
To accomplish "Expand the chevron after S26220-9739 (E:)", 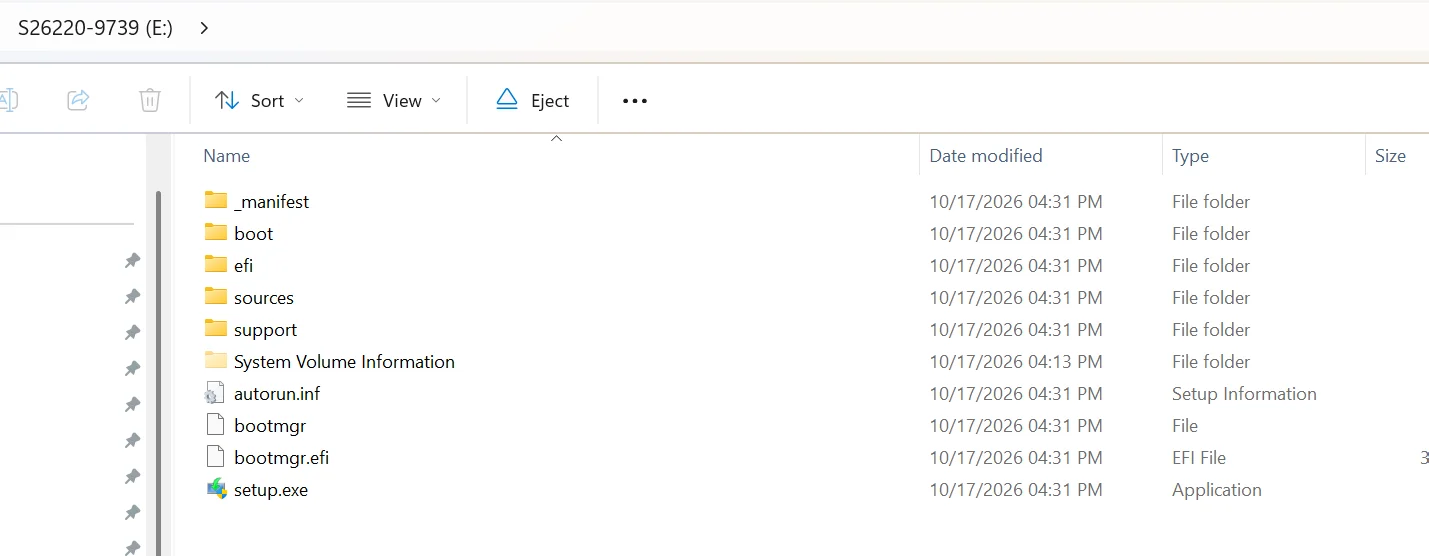I will [x=204, y=28].
